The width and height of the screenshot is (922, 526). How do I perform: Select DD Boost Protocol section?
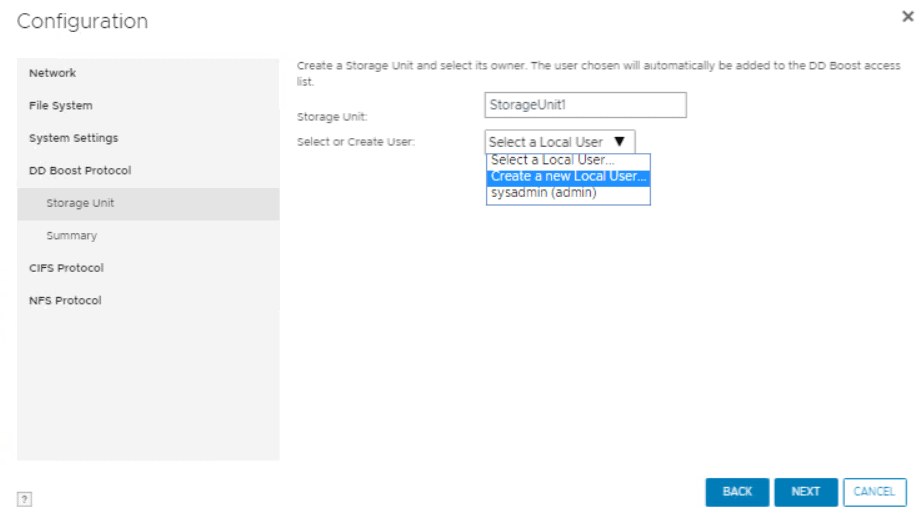click(x=80, y=171)
